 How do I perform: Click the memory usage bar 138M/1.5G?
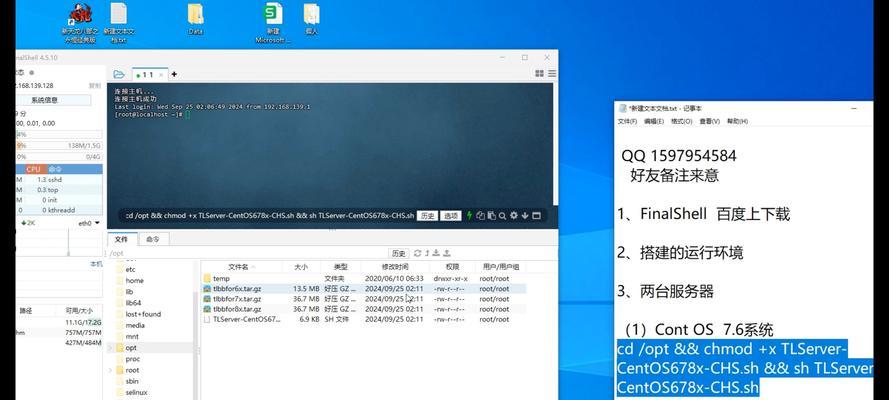point(59,146)
